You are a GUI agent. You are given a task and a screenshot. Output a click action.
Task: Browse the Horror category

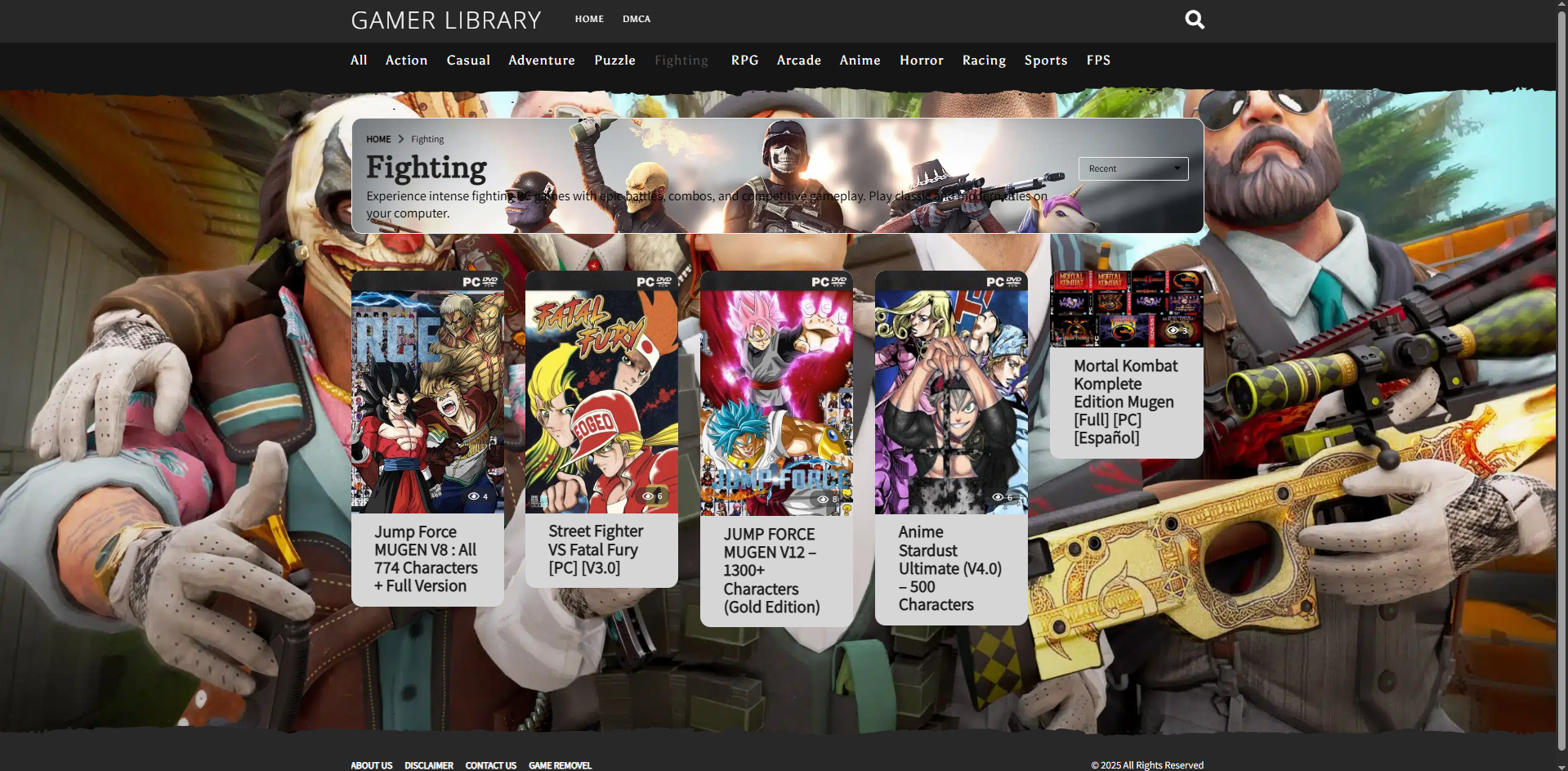pos(922,61)
